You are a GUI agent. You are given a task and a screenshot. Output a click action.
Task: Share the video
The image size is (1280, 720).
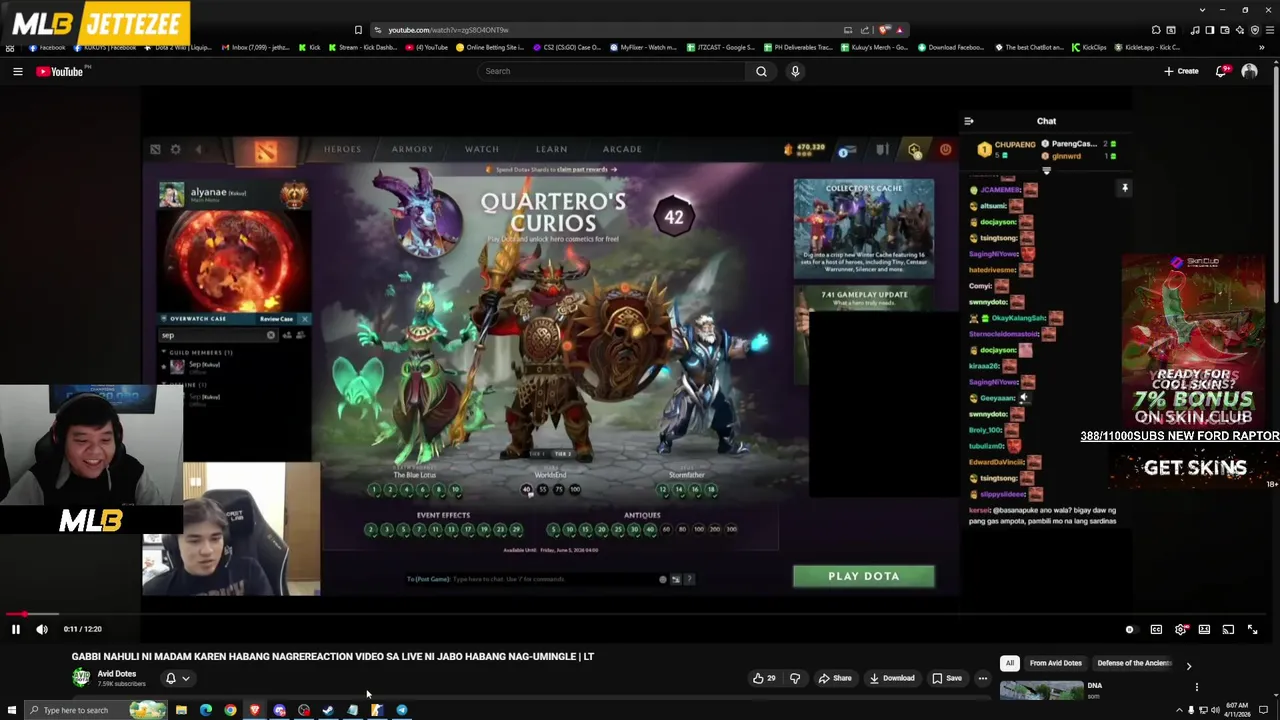[x=835, y=678]
